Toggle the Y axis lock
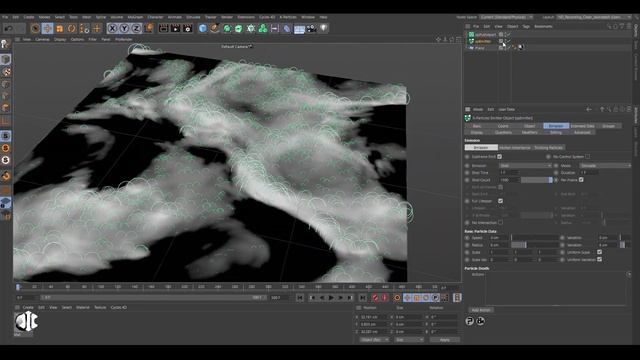This screenshot has height=360, width=640. (124, 28)
